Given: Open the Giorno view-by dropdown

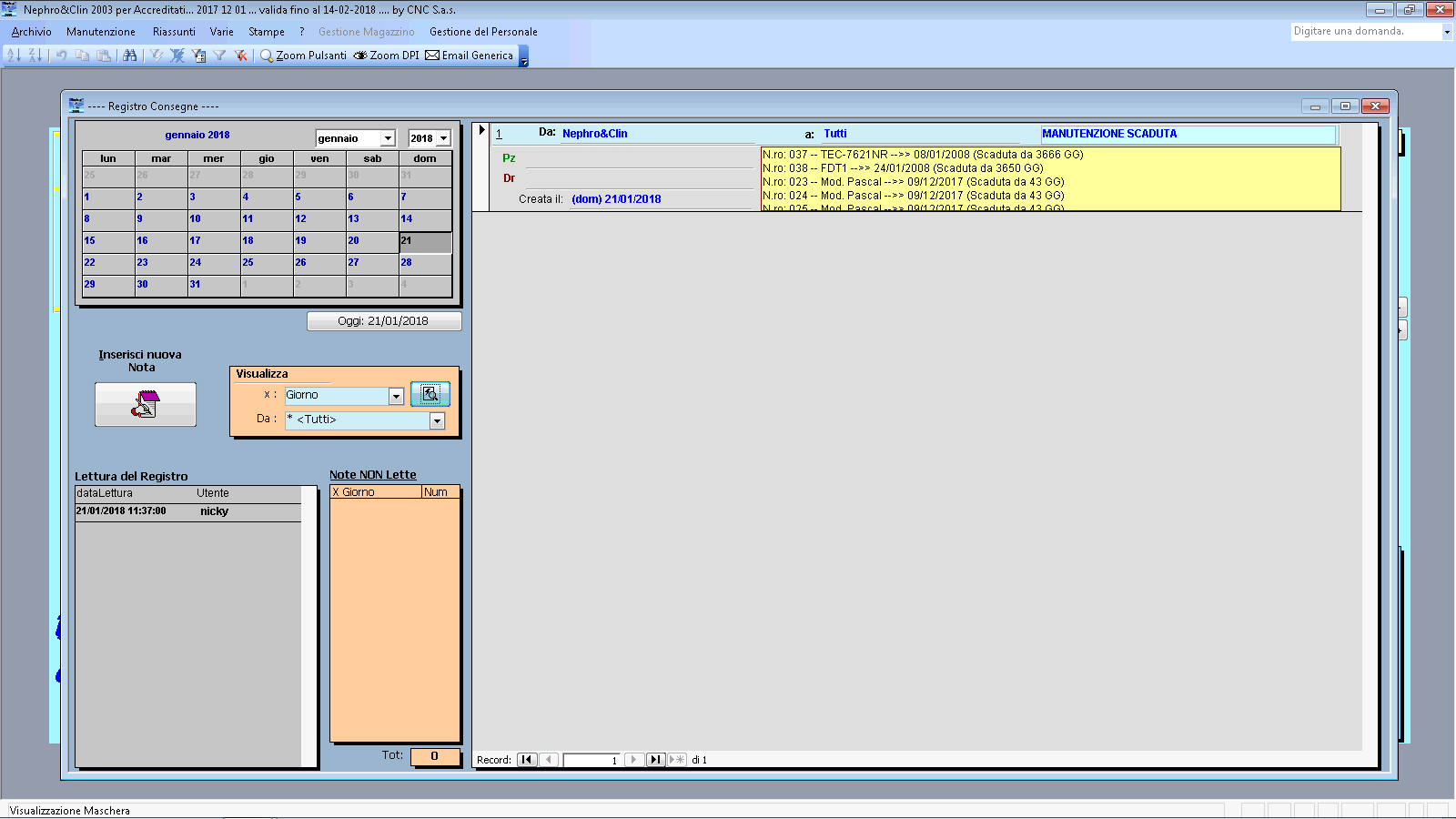Looking at the screenshot, I should (396, 396).
